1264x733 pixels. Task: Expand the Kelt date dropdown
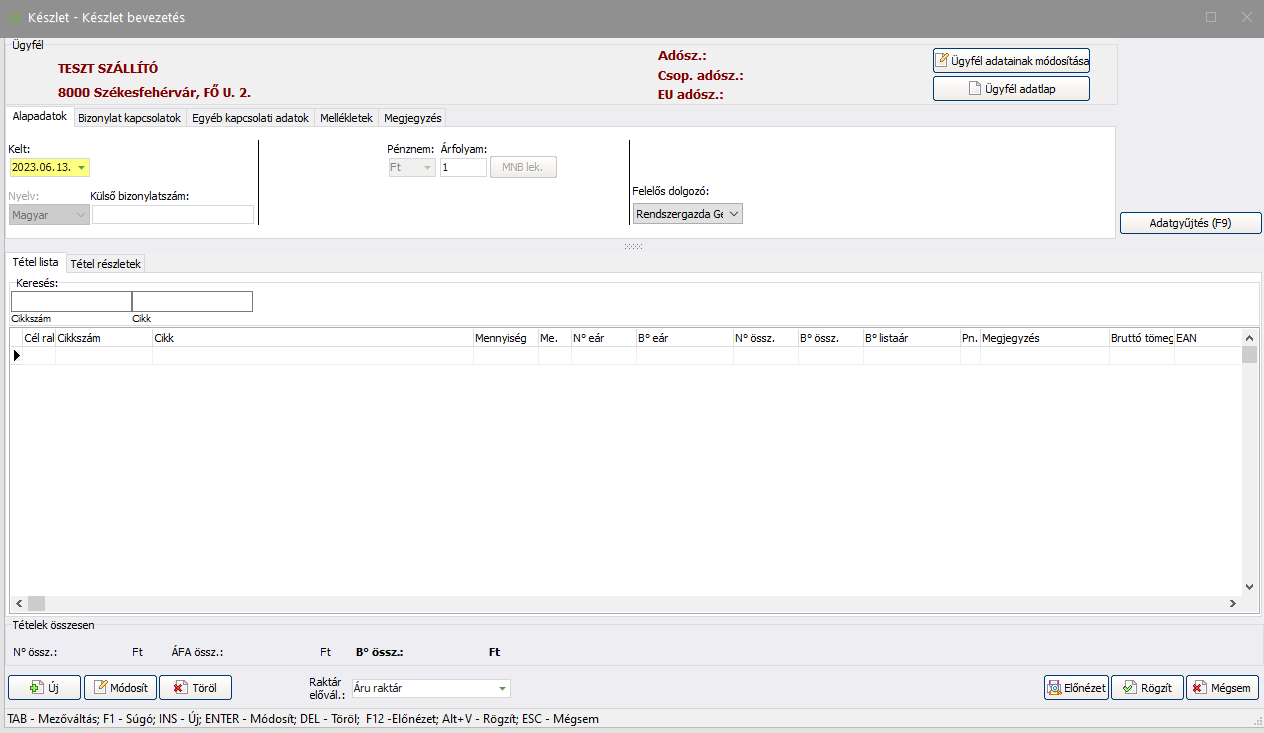point(81,168)
